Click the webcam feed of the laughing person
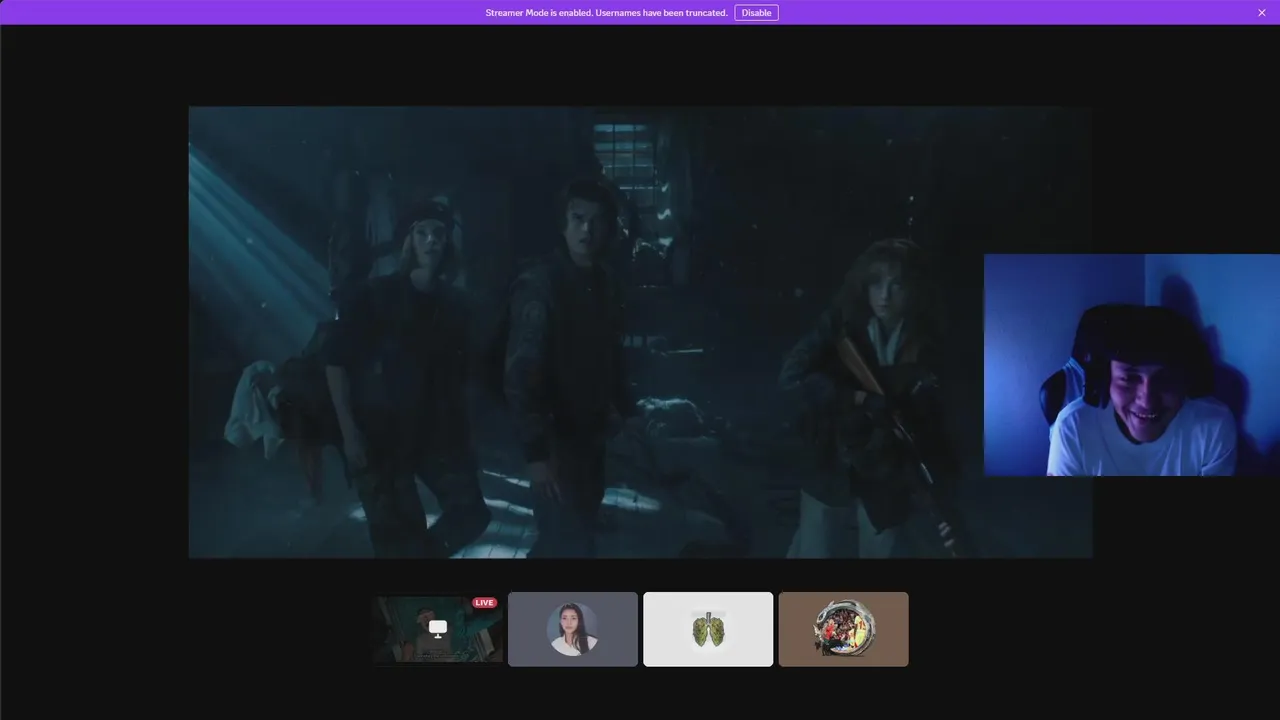Screen dimensions: 1280x720 click(x=1132, y=365)
